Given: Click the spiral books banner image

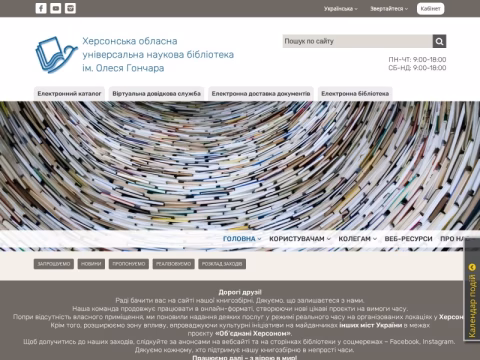Looking at the screenshot, I should (240, 165).
